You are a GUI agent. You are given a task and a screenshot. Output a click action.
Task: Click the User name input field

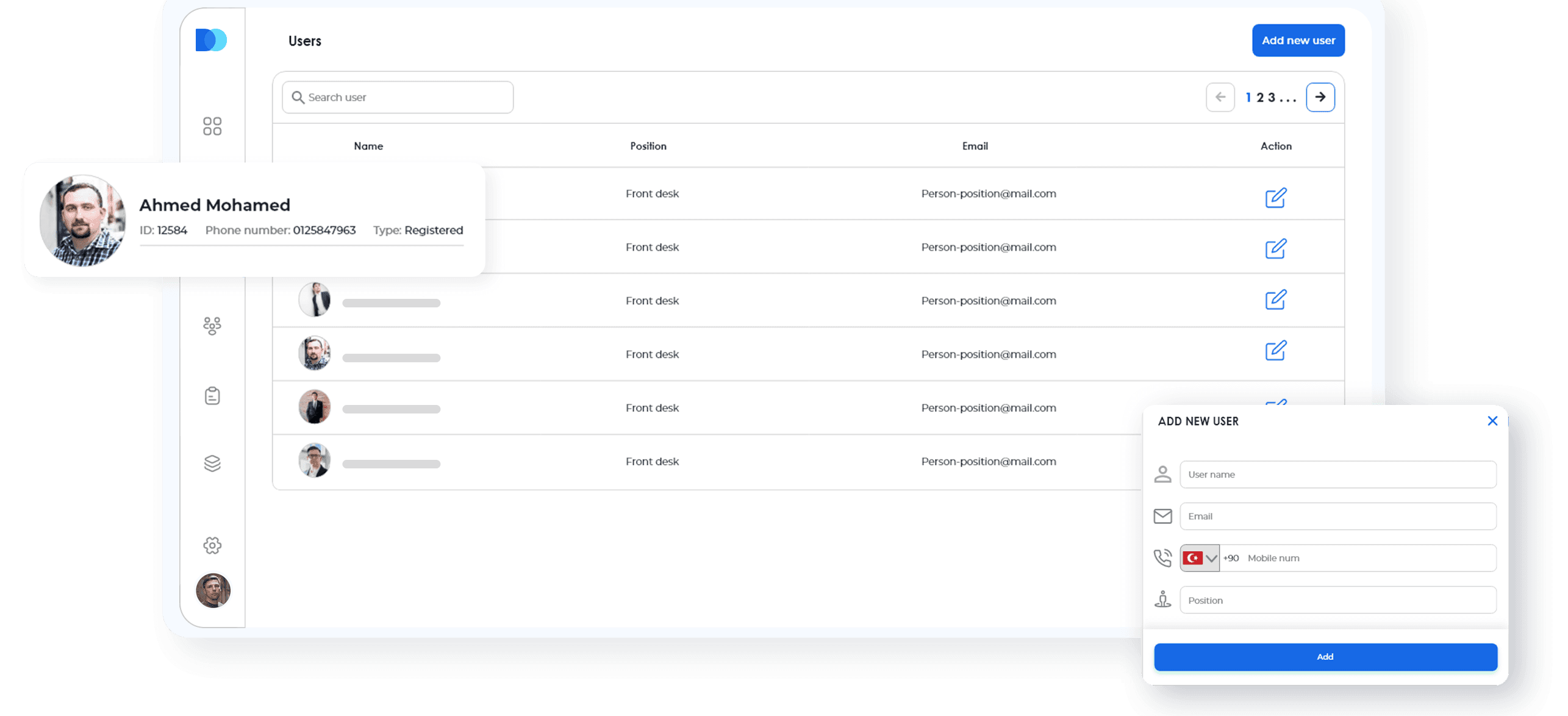[x=1337, y=474]
